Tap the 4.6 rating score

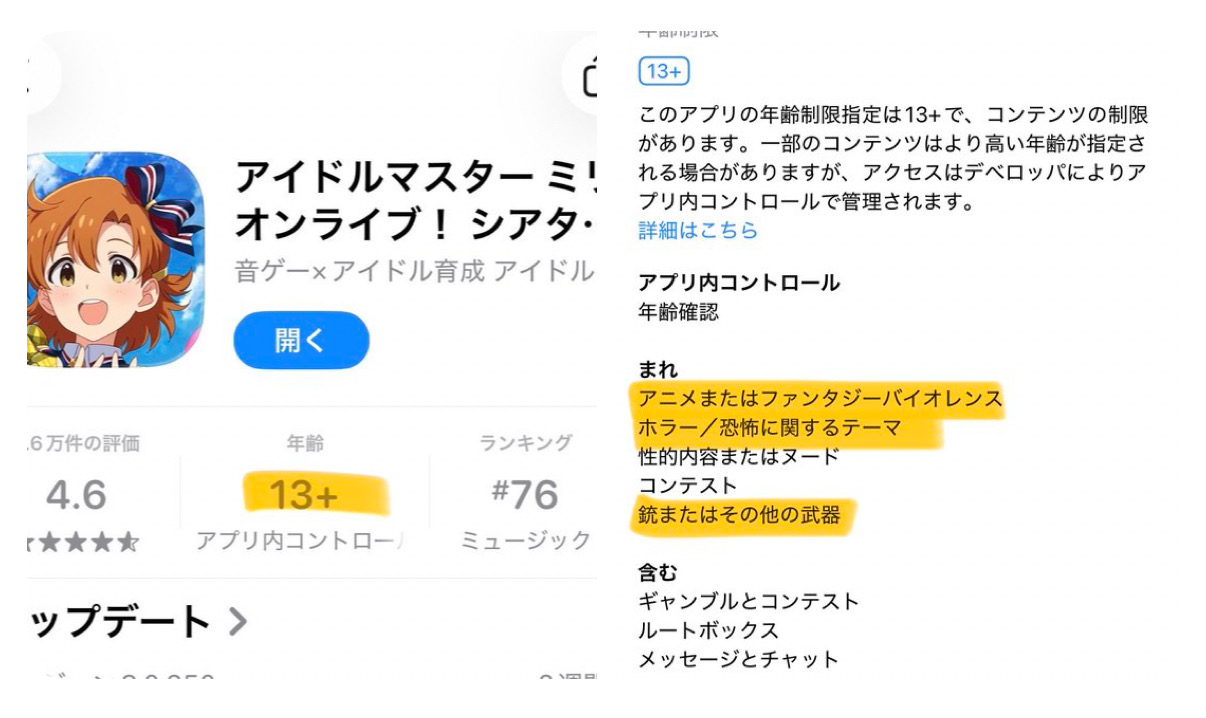(76, 494)
